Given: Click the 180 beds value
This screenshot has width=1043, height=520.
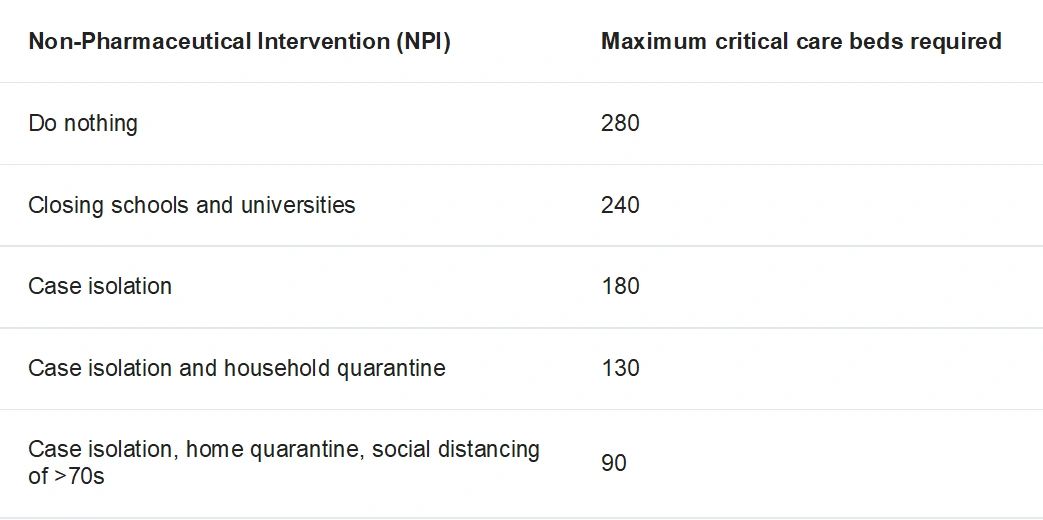Looking at the screenshot, I should [620, 286].
